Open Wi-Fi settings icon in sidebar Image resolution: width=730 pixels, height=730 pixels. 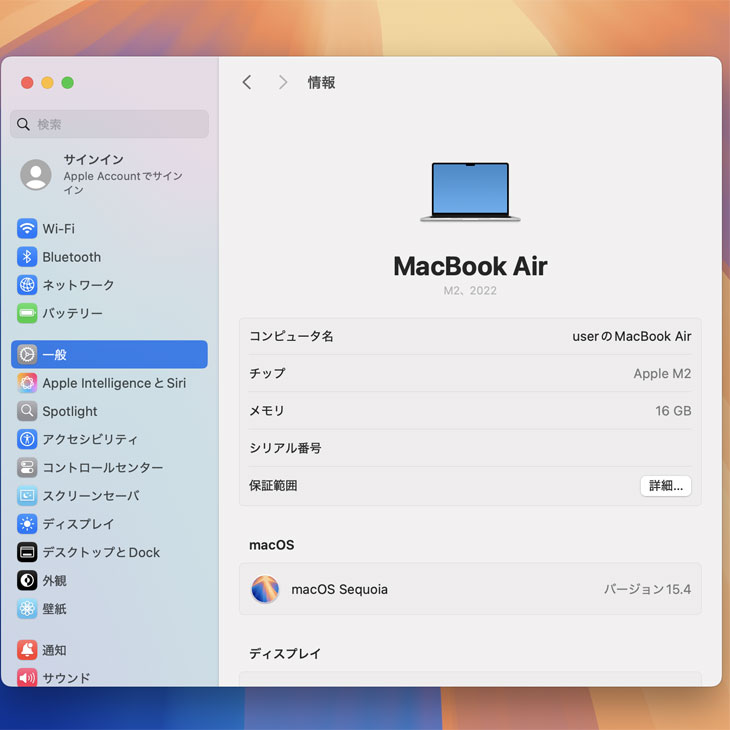click(x=27, y=229)
